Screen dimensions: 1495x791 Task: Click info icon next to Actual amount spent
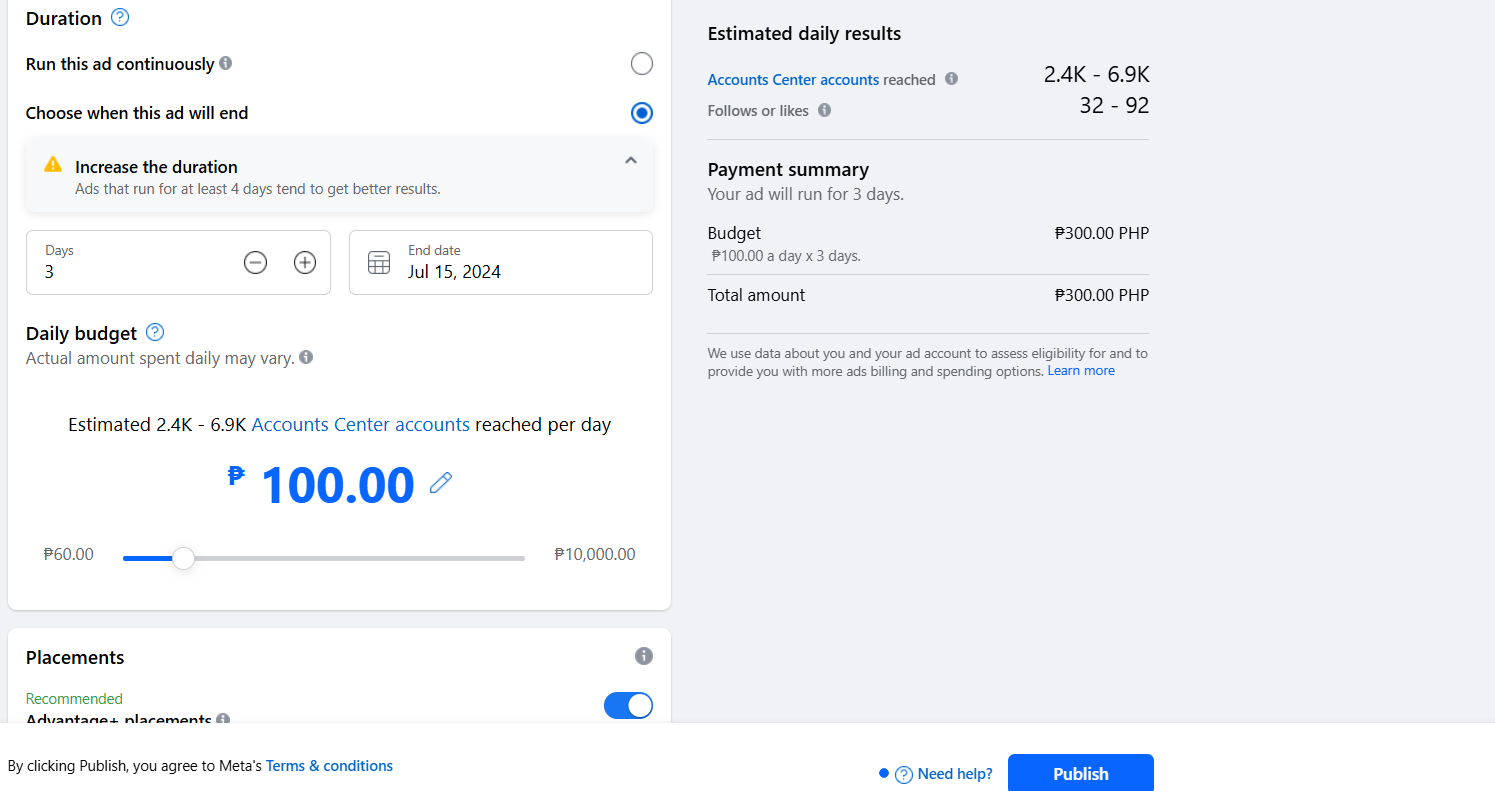pyautogui.click(x=306, y=357)
